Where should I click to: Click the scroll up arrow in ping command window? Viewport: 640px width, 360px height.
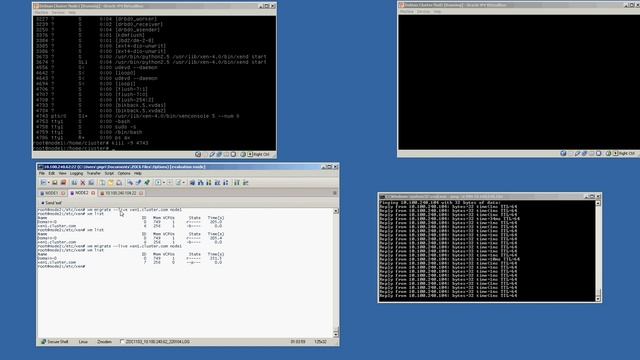(598, 203)
